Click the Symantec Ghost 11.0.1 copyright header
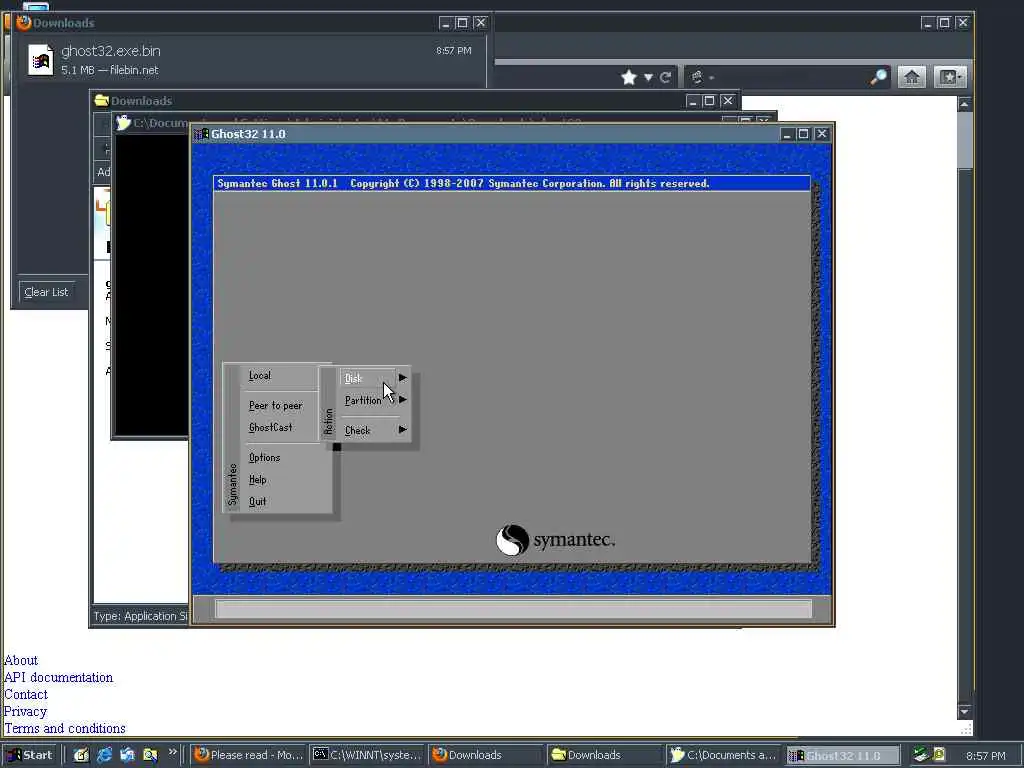This screenshot has height=768, width=1024. tap(512, 184)
